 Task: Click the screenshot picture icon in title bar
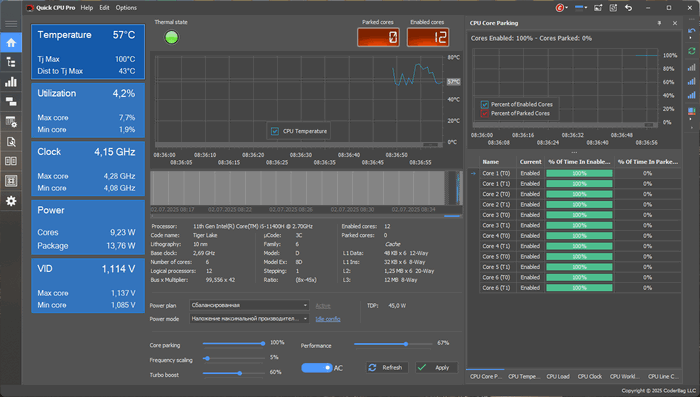598,8
